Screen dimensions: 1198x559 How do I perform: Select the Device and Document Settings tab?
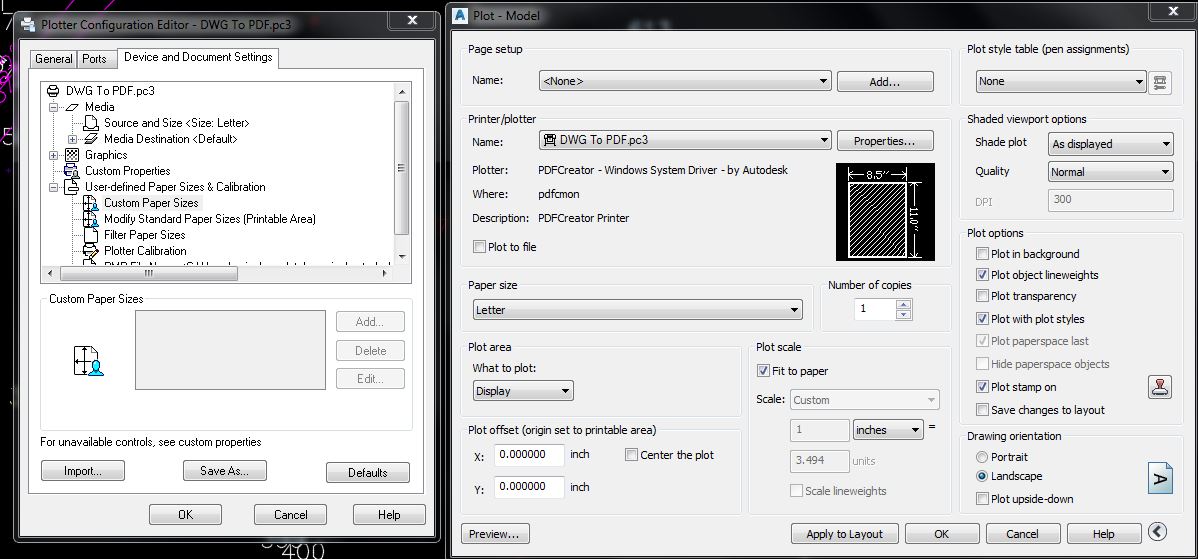[198, 57]
